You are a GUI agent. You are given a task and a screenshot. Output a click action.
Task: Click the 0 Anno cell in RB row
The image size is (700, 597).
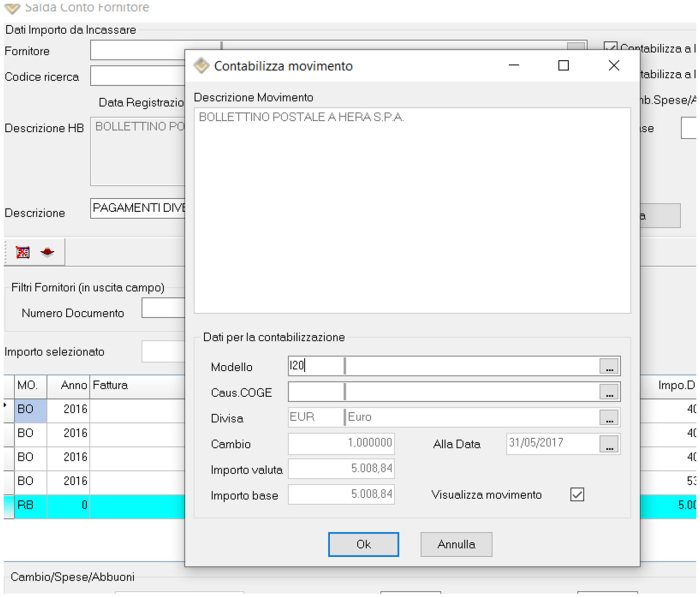click(68, 506)
